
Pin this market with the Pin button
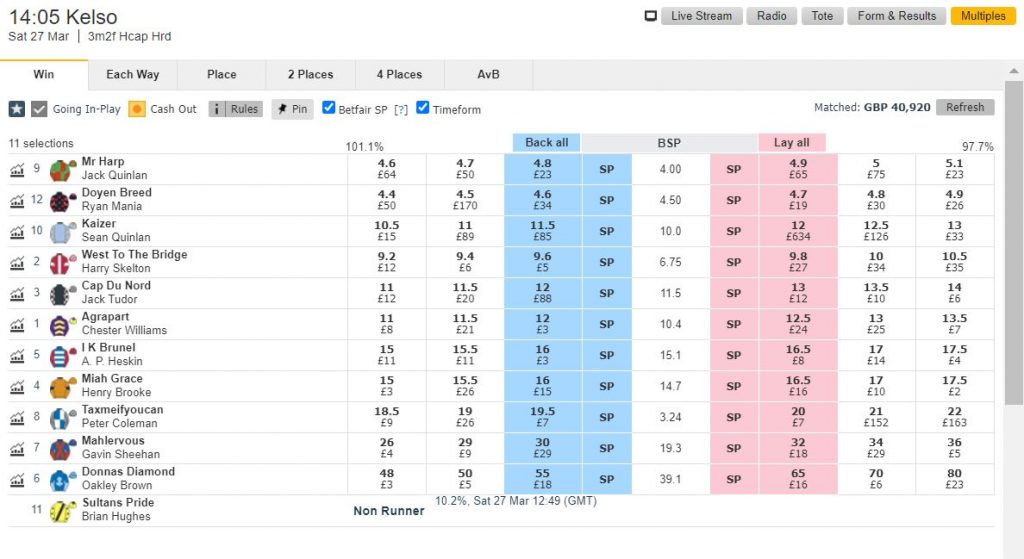point(293,109)
